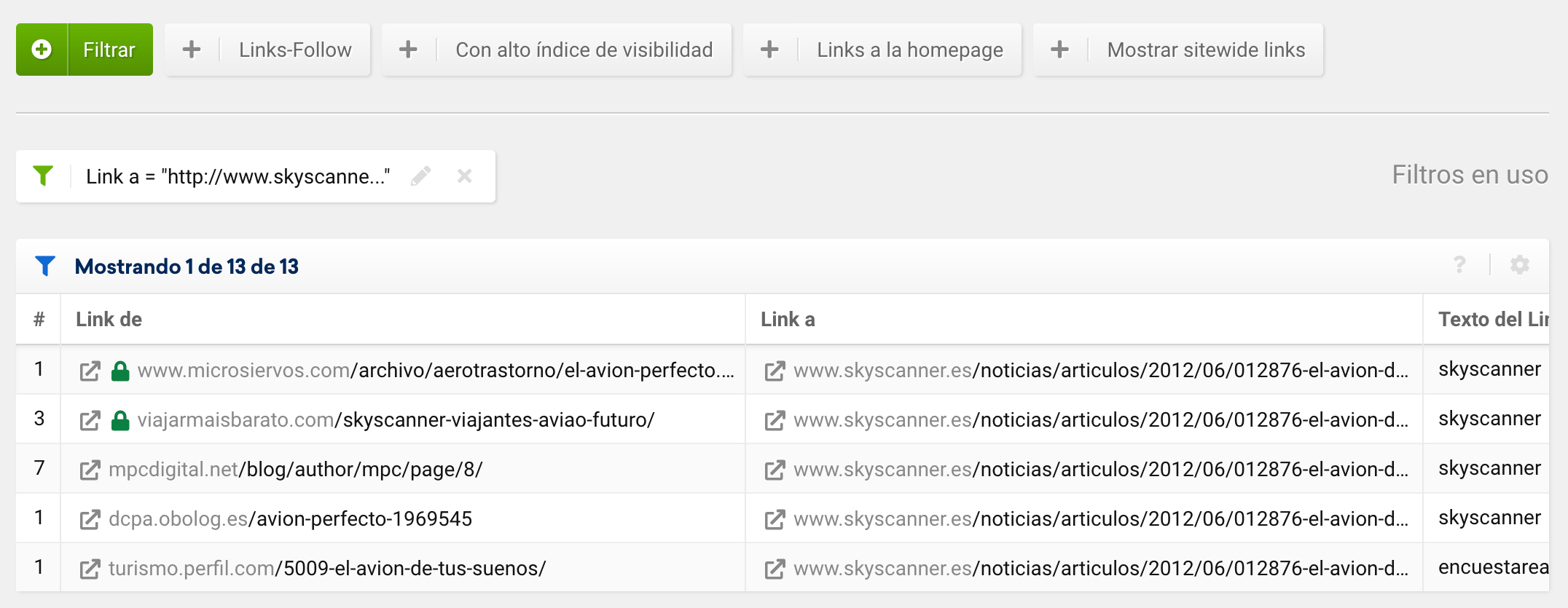Sort by the Link a column header

tap(788, 319)
